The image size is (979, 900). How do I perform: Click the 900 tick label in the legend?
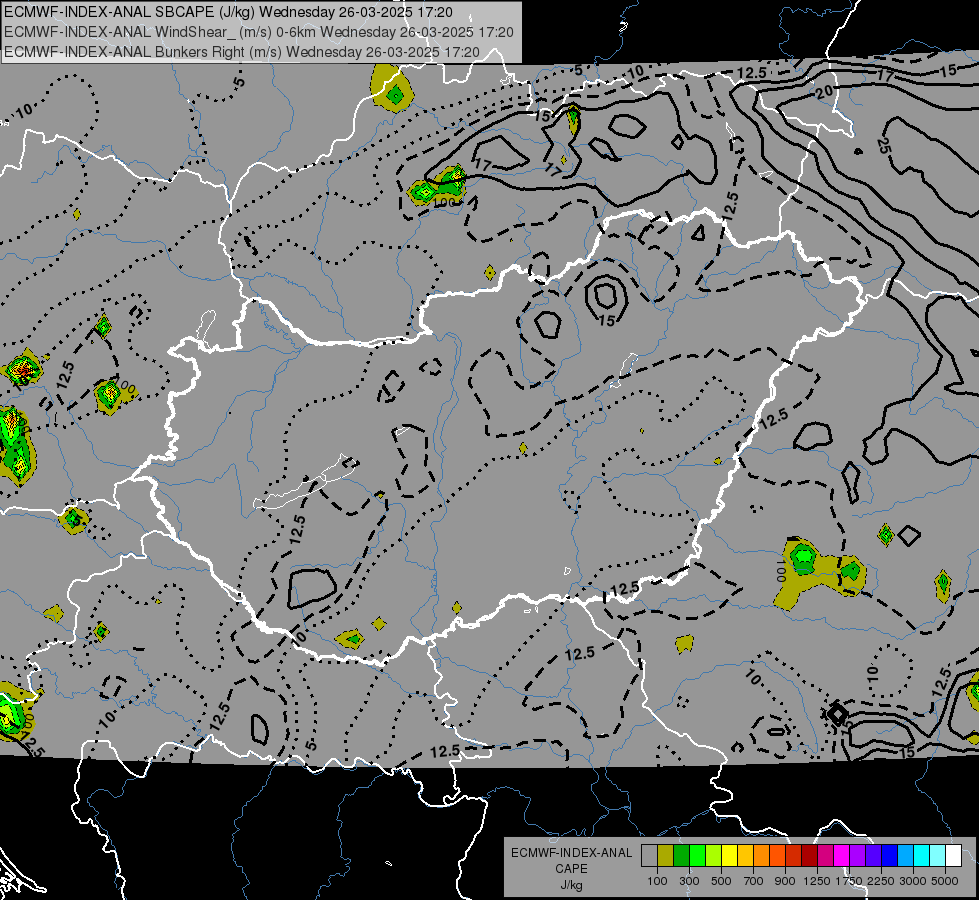pos(785,881)
